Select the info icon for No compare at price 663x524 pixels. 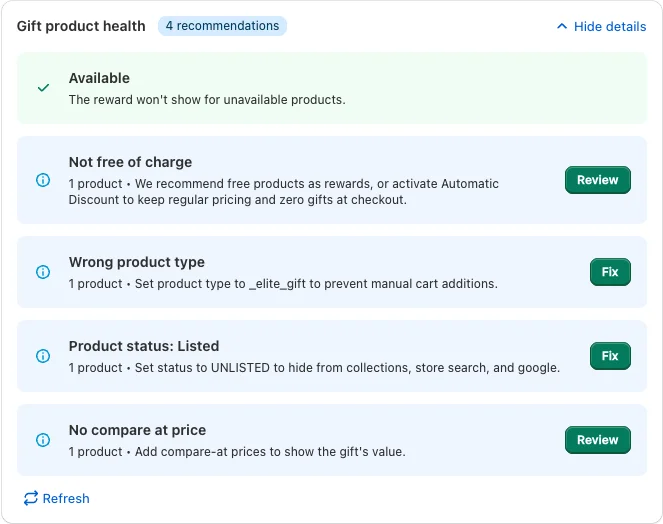[x=43, y=440]
